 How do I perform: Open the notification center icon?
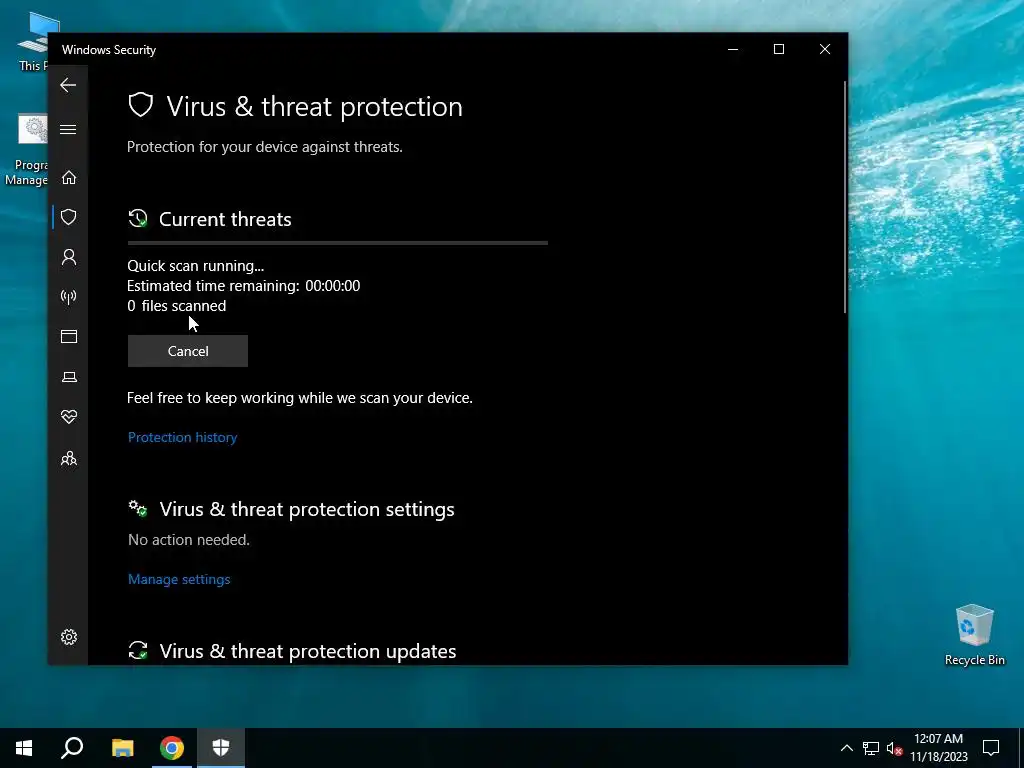[991, 748]
